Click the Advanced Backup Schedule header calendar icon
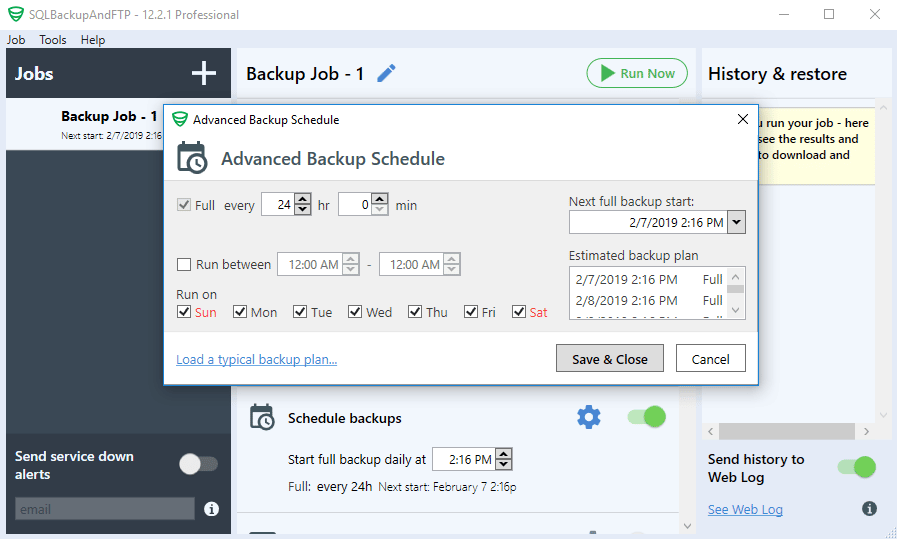Viewport: 897px width, 539px height. click(192, 157)
